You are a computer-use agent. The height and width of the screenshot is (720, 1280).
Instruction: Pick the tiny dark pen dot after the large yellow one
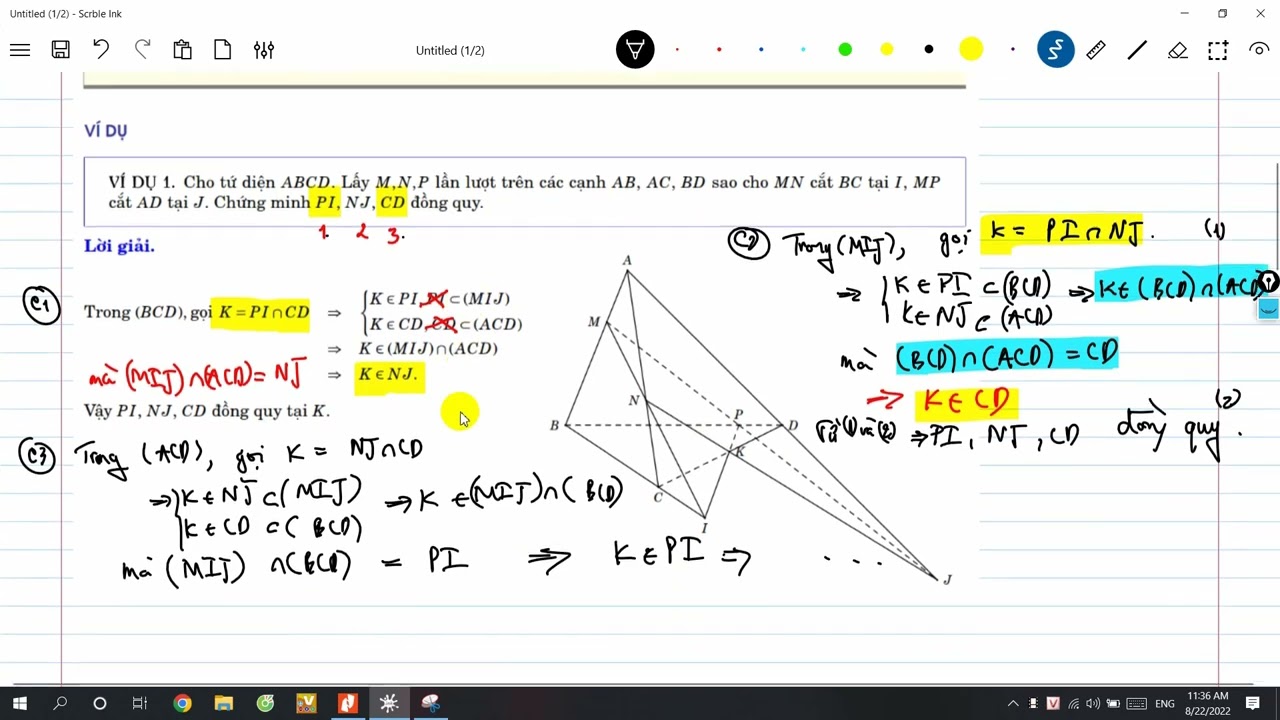pyautogui.click(x=1013, y=50)
